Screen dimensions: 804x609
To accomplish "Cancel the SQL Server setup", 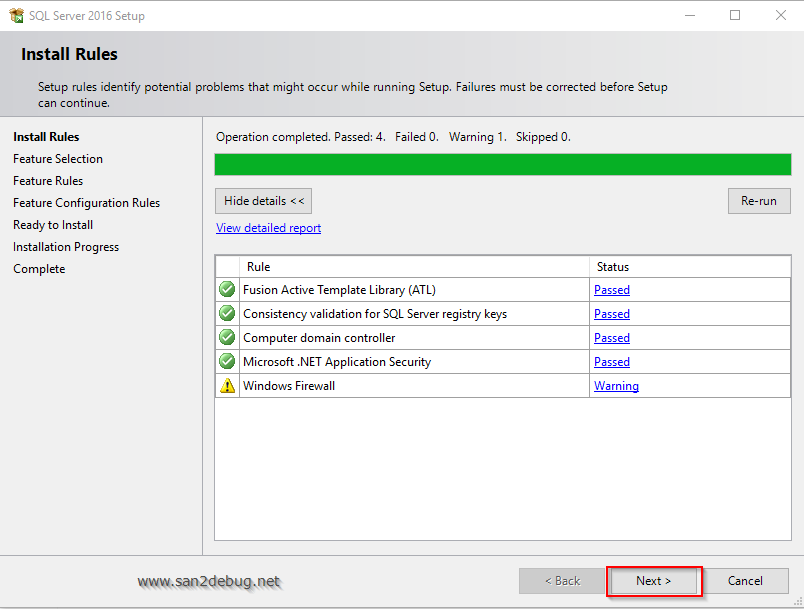I will tap(745, 581).
